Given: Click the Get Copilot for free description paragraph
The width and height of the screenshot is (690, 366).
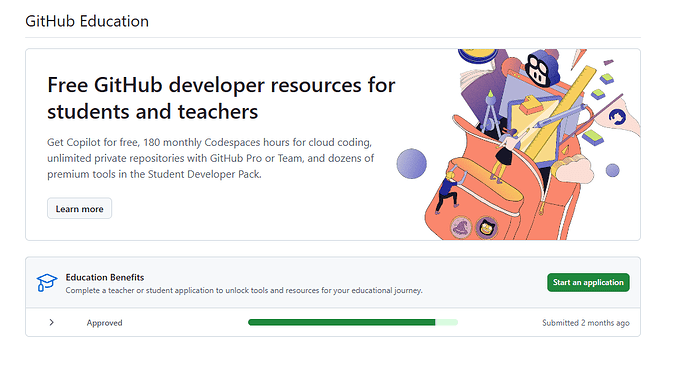Looking at the screenshot, I should click(211, 158).
